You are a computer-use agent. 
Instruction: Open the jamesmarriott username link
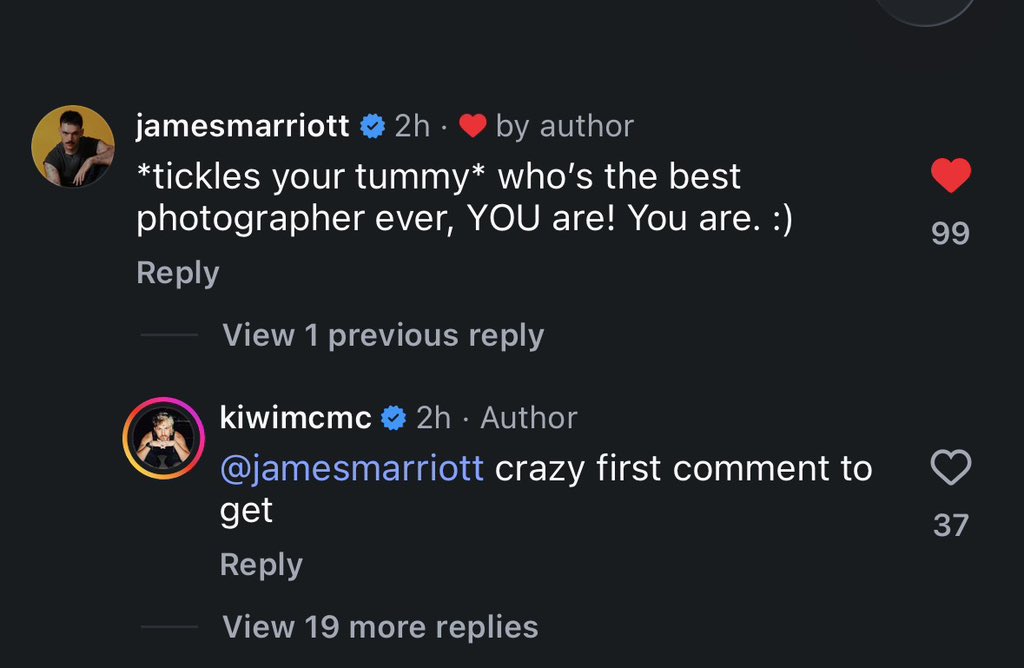coord(242,125)
